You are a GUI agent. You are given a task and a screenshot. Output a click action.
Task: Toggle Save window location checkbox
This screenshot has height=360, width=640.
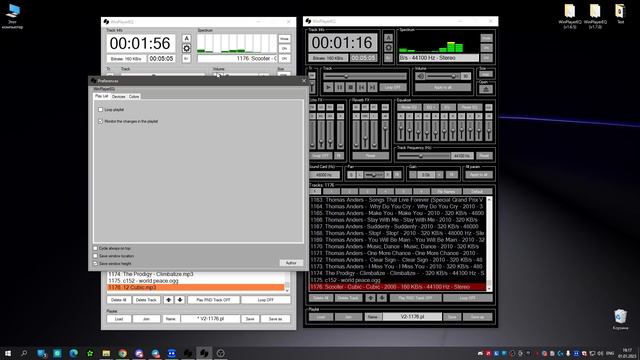(x=96, y=256)
